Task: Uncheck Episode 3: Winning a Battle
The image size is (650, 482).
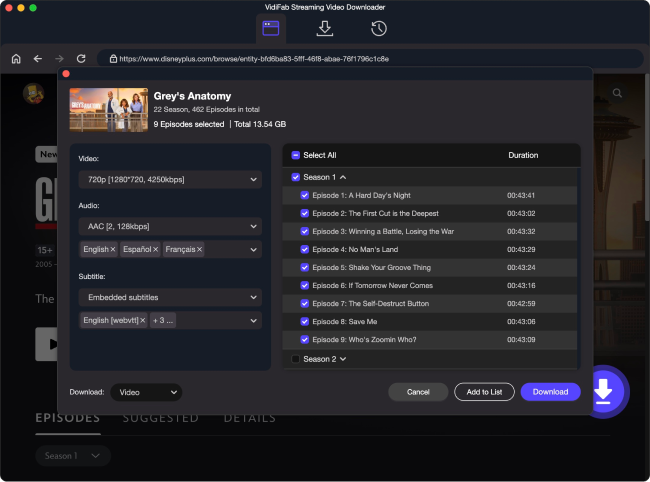Action: [x=305, y=231]
